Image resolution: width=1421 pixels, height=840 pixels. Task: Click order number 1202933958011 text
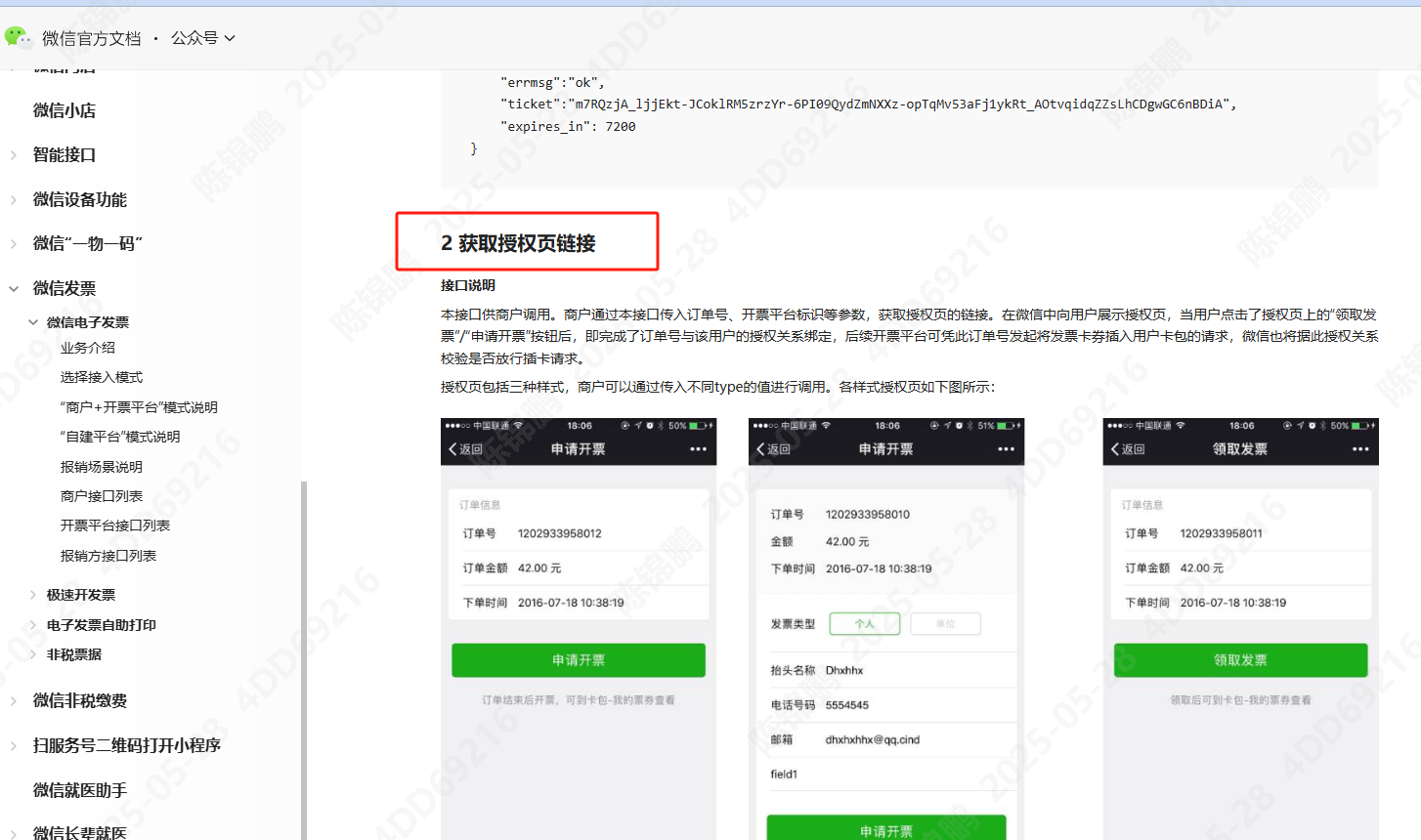[x=1222, y=533]
